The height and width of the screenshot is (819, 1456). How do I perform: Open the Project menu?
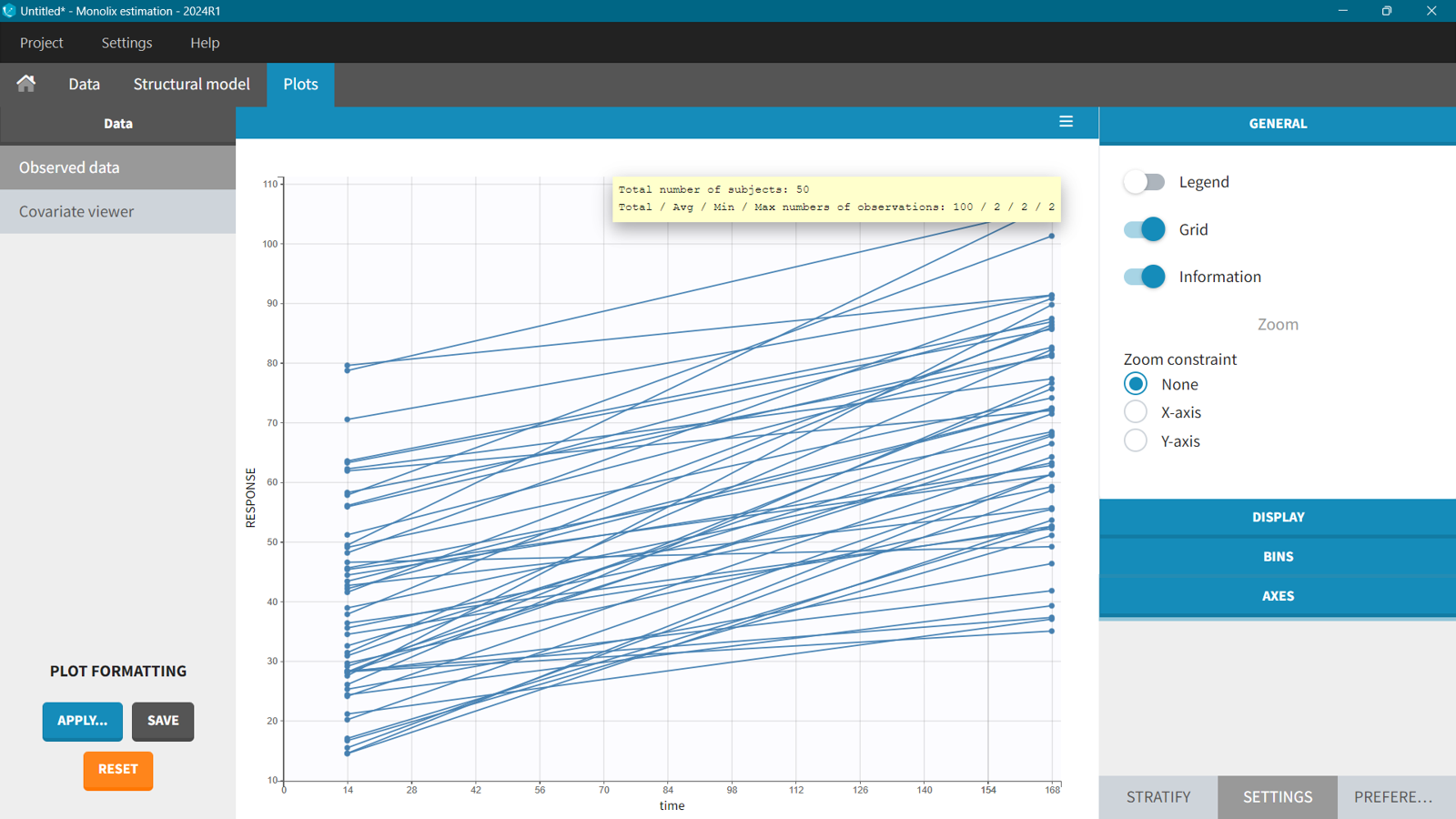point(41,42)
